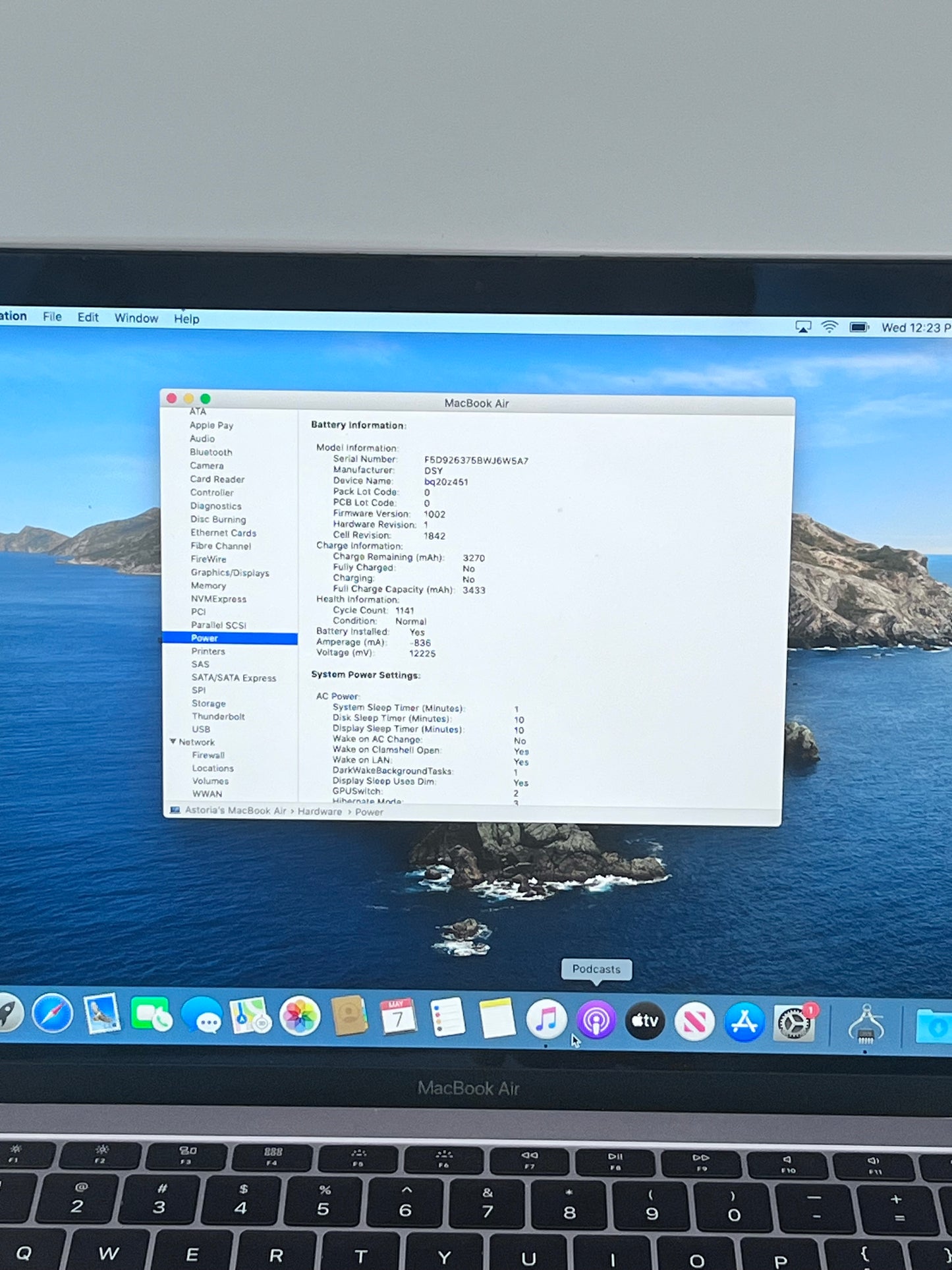Select Firewall under Network
The height and width of the screenshot is (1270, 952).
click(208, 755)
